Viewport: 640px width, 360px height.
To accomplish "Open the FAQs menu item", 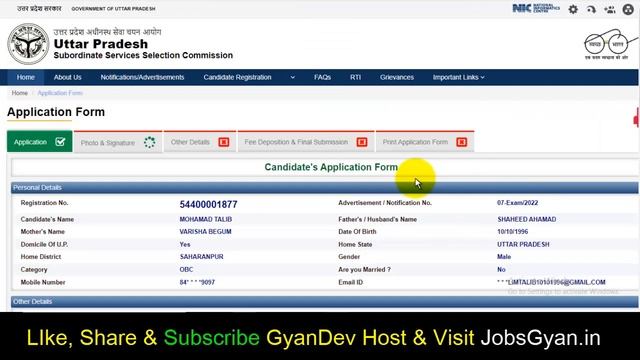I will point(322,77).
